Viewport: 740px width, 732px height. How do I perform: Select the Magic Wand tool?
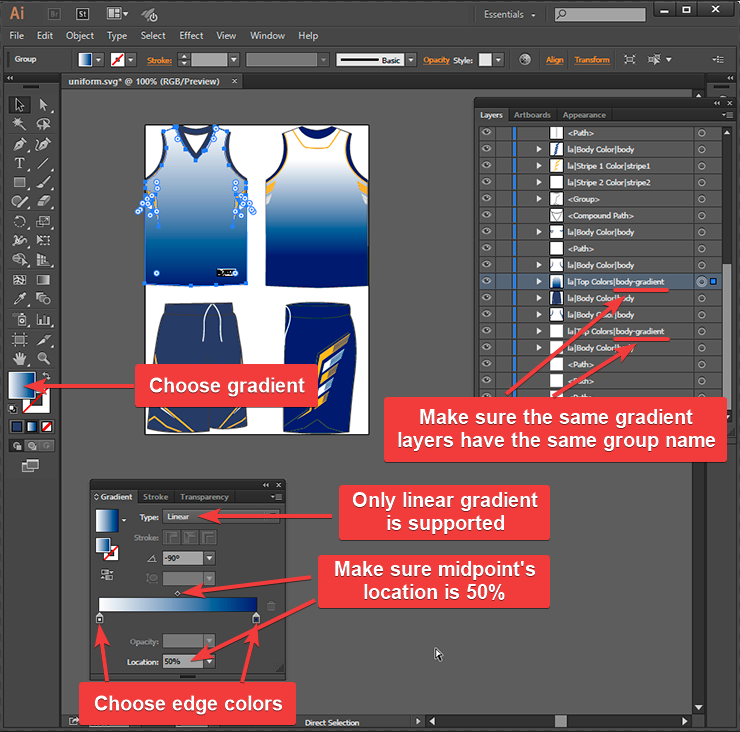(x=20, y=124)
